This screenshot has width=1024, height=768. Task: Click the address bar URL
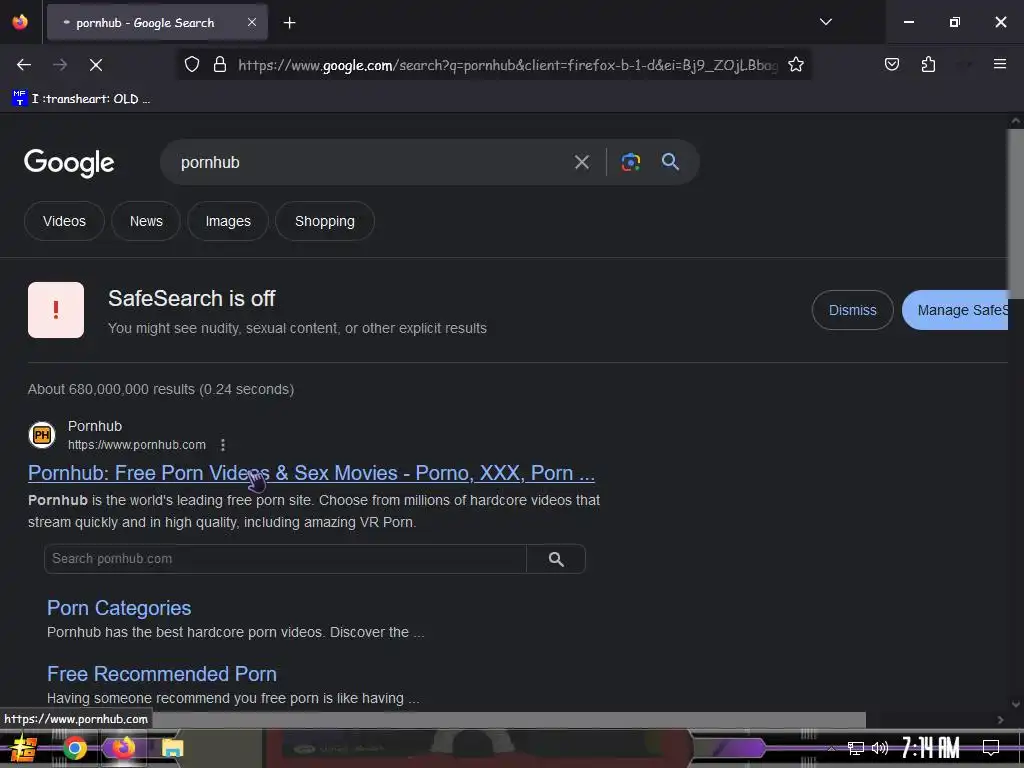[507, 65]
